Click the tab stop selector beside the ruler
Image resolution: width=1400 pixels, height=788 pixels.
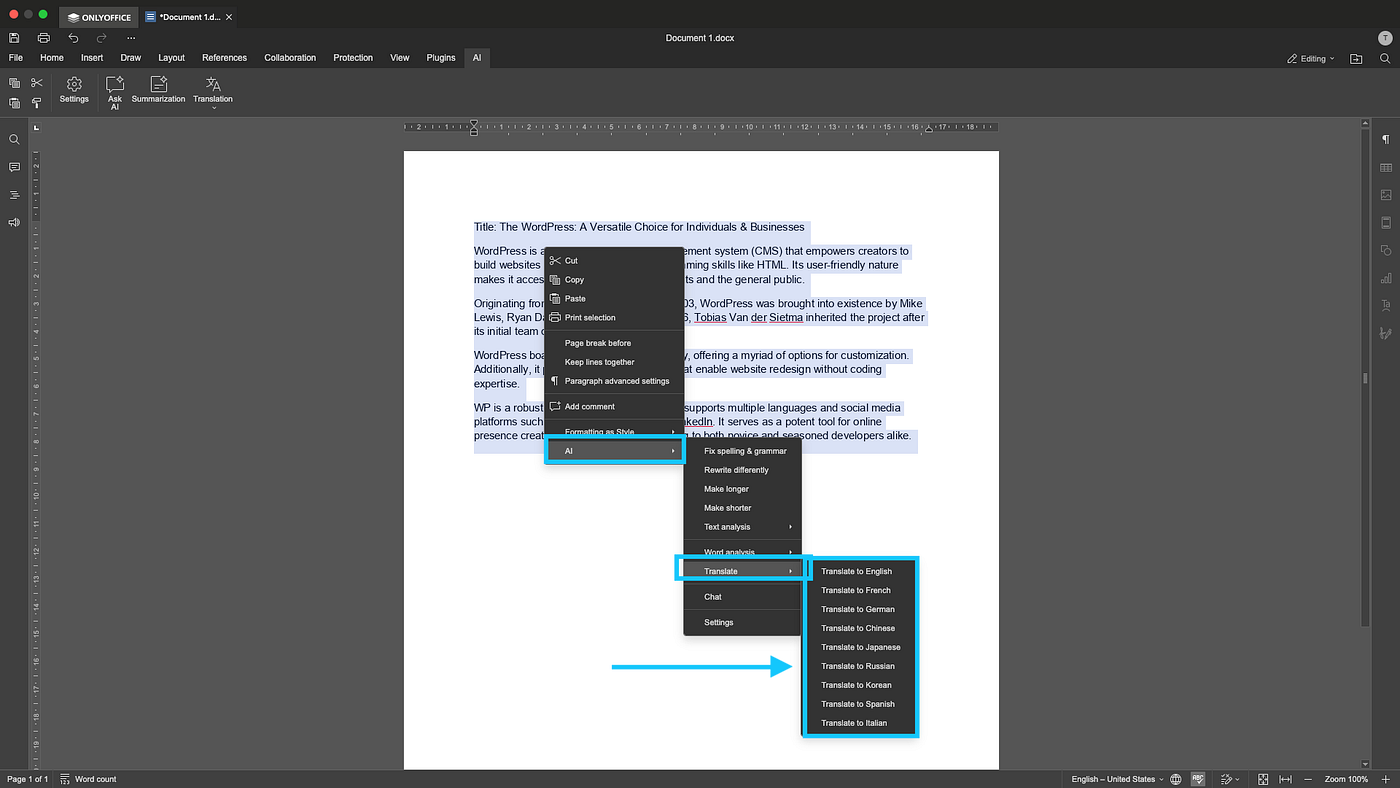pos(36,128)
